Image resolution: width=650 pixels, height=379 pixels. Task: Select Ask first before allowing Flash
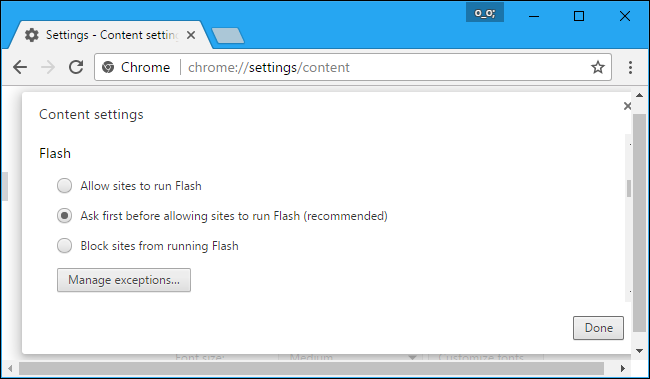tap(64, 216)
